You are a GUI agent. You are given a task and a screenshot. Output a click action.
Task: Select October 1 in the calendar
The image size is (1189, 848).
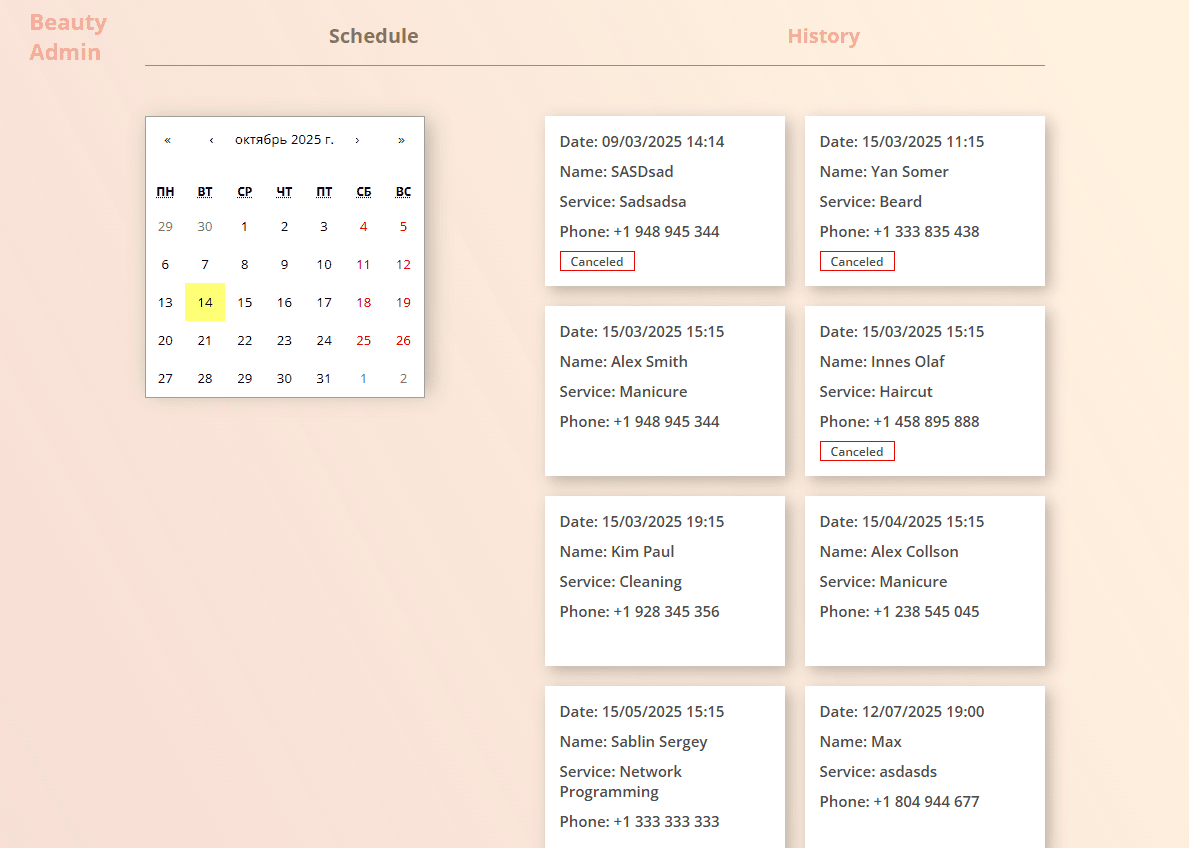click(x=244, y=226)
